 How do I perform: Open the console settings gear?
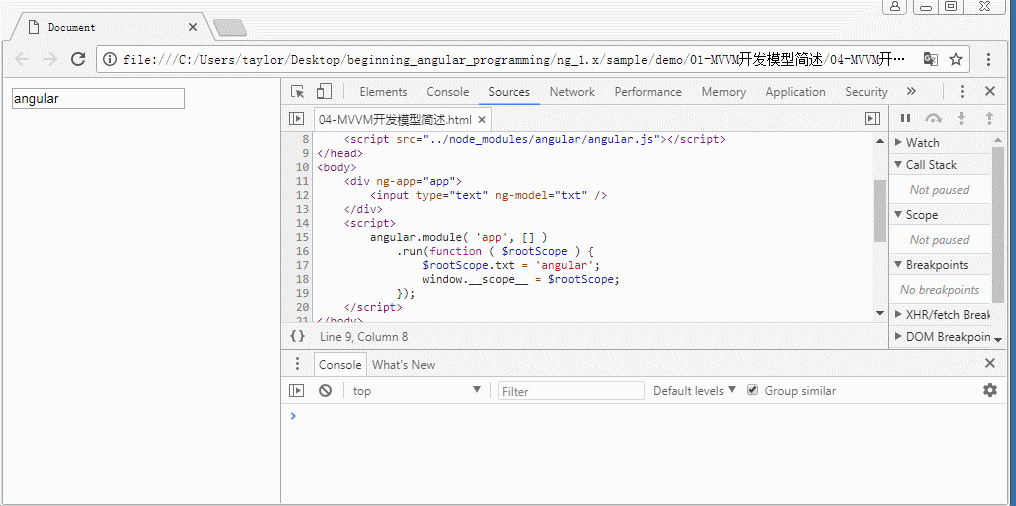(989, 390)
